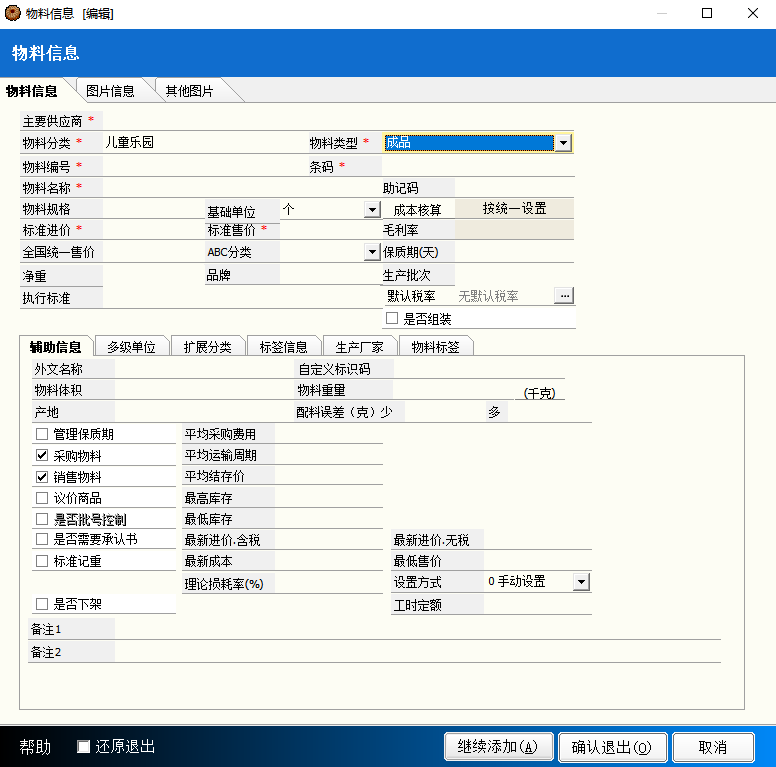Toggle 是否组装 checkbox
Image resolution: width=776 pixels, height=767 pixels.
(x=392, y=318)
